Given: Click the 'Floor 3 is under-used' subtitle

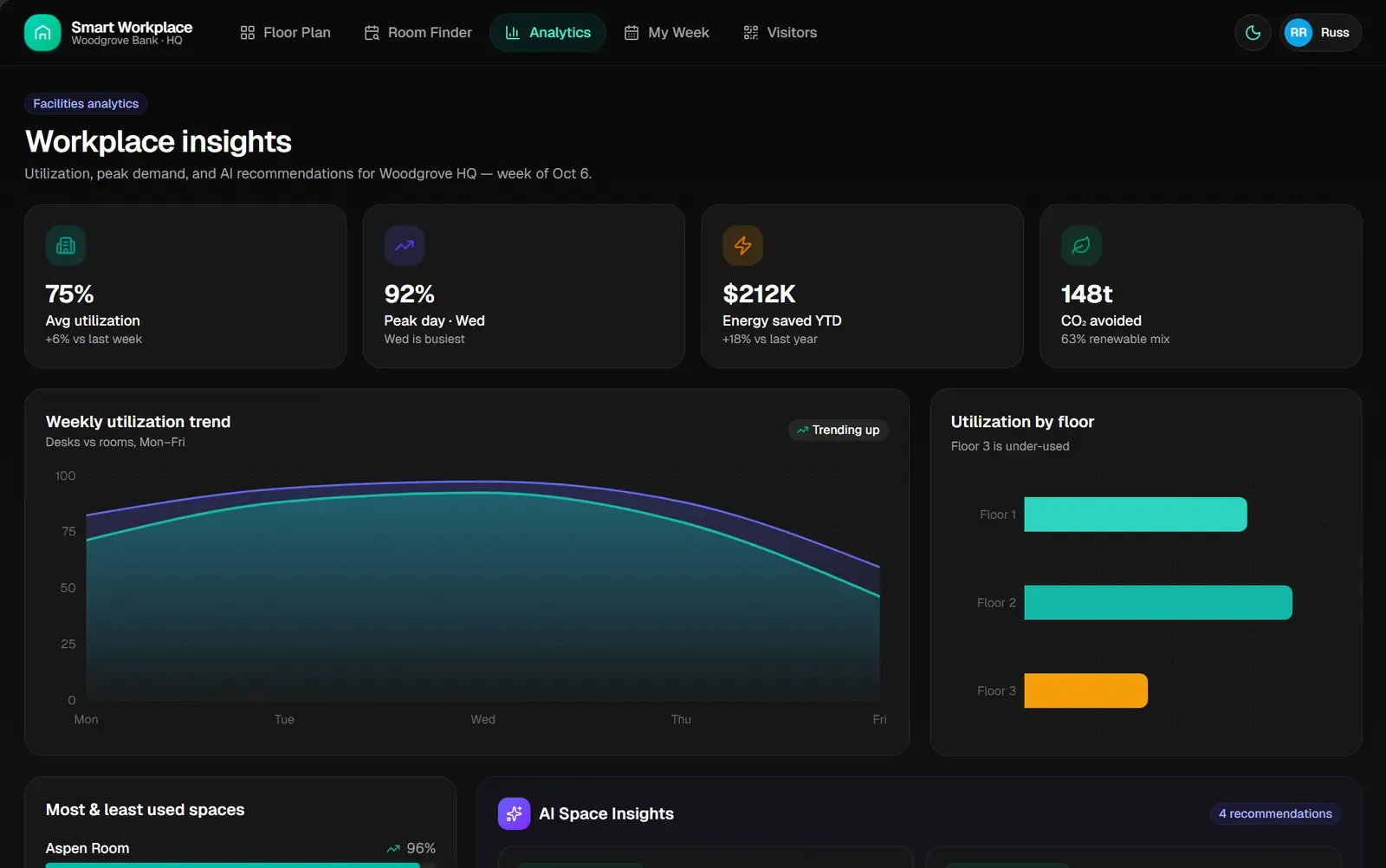Looking at the screenshot, I should pyautogui.click(x=1010, y=446).
